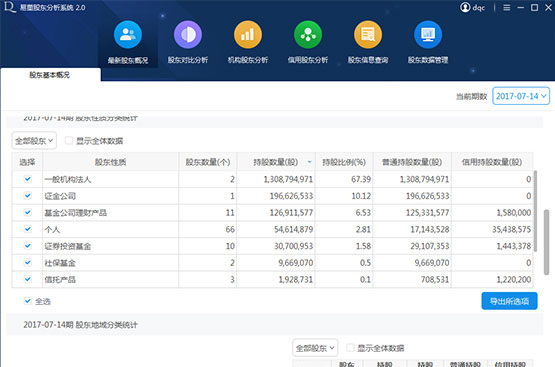Open the hamburger menu icon in title bar

[x=507, y=7]
